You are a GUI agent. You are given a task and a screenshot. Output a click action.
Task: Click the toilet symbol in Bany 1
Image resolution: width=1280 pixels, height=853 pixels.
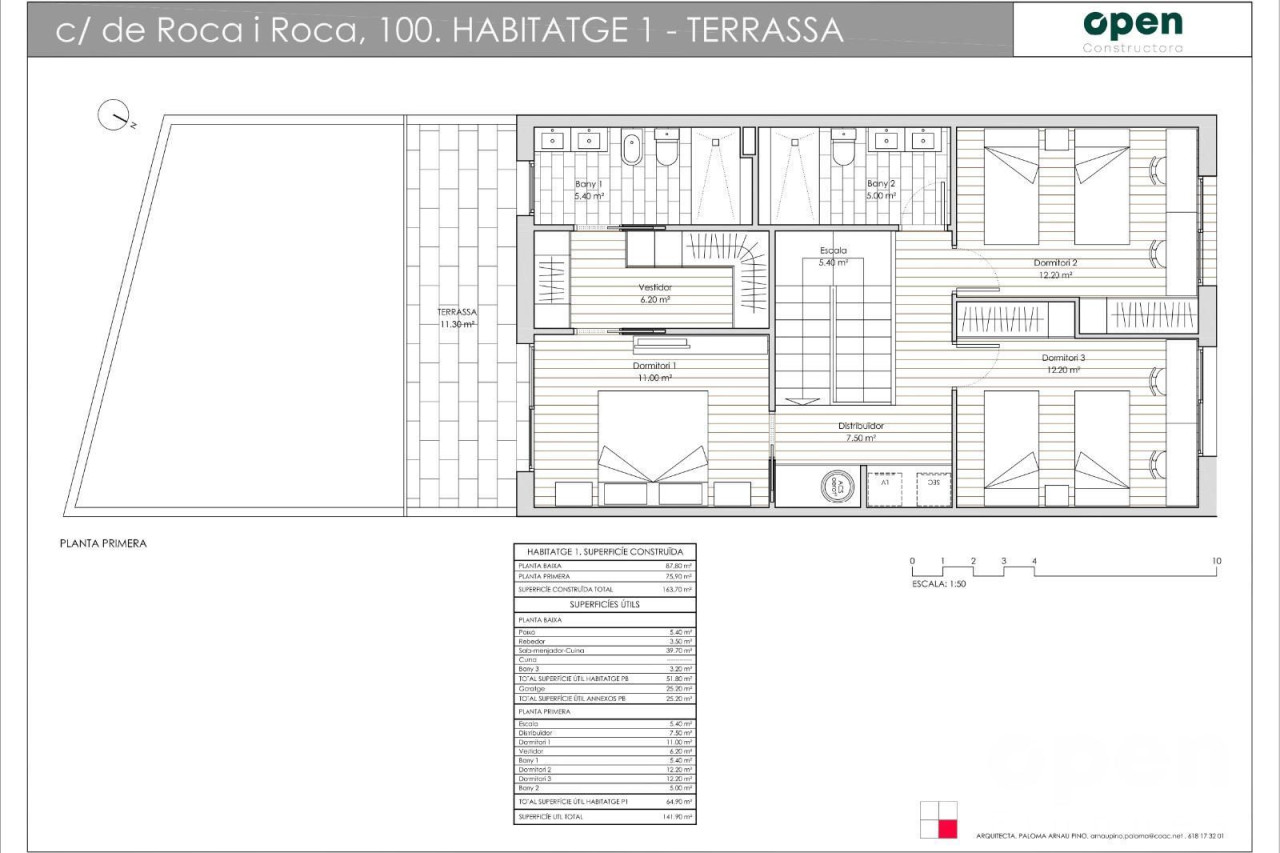(x=667, y=146)
